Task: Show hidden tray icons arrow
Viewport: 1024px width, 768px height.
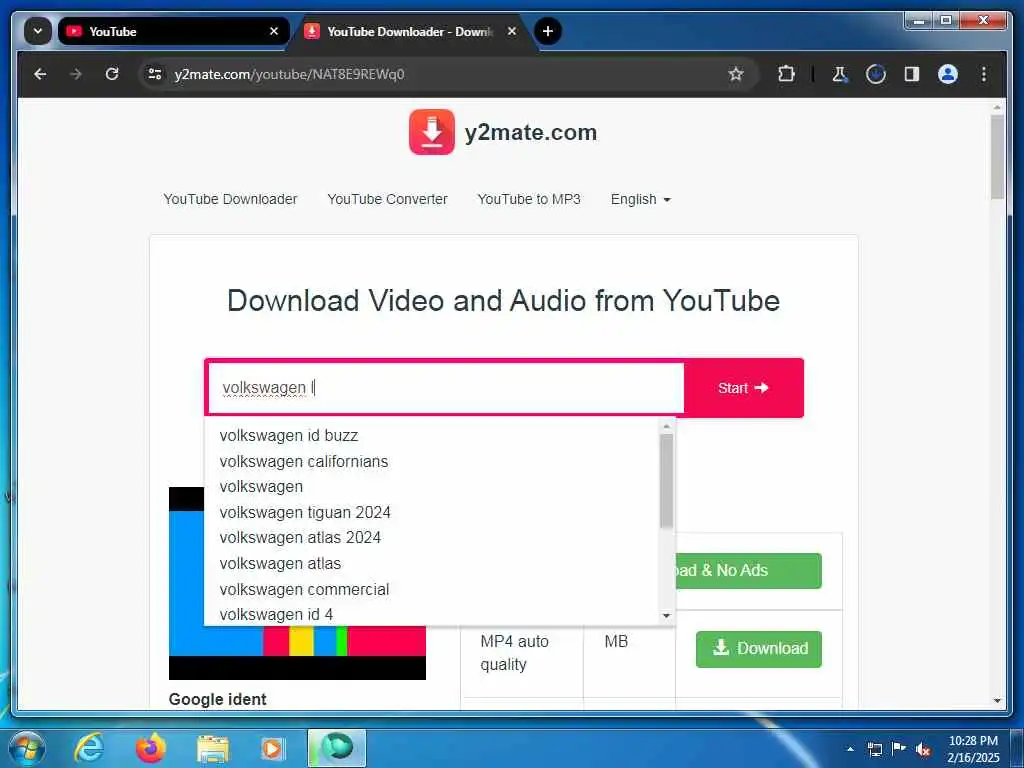Action: point(850,750)
